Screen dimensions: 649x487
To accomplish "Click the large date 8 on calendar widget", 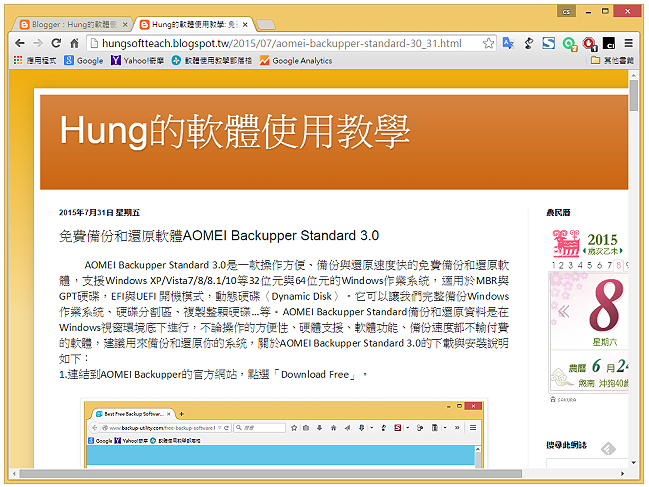I will (x=605, y=306).
